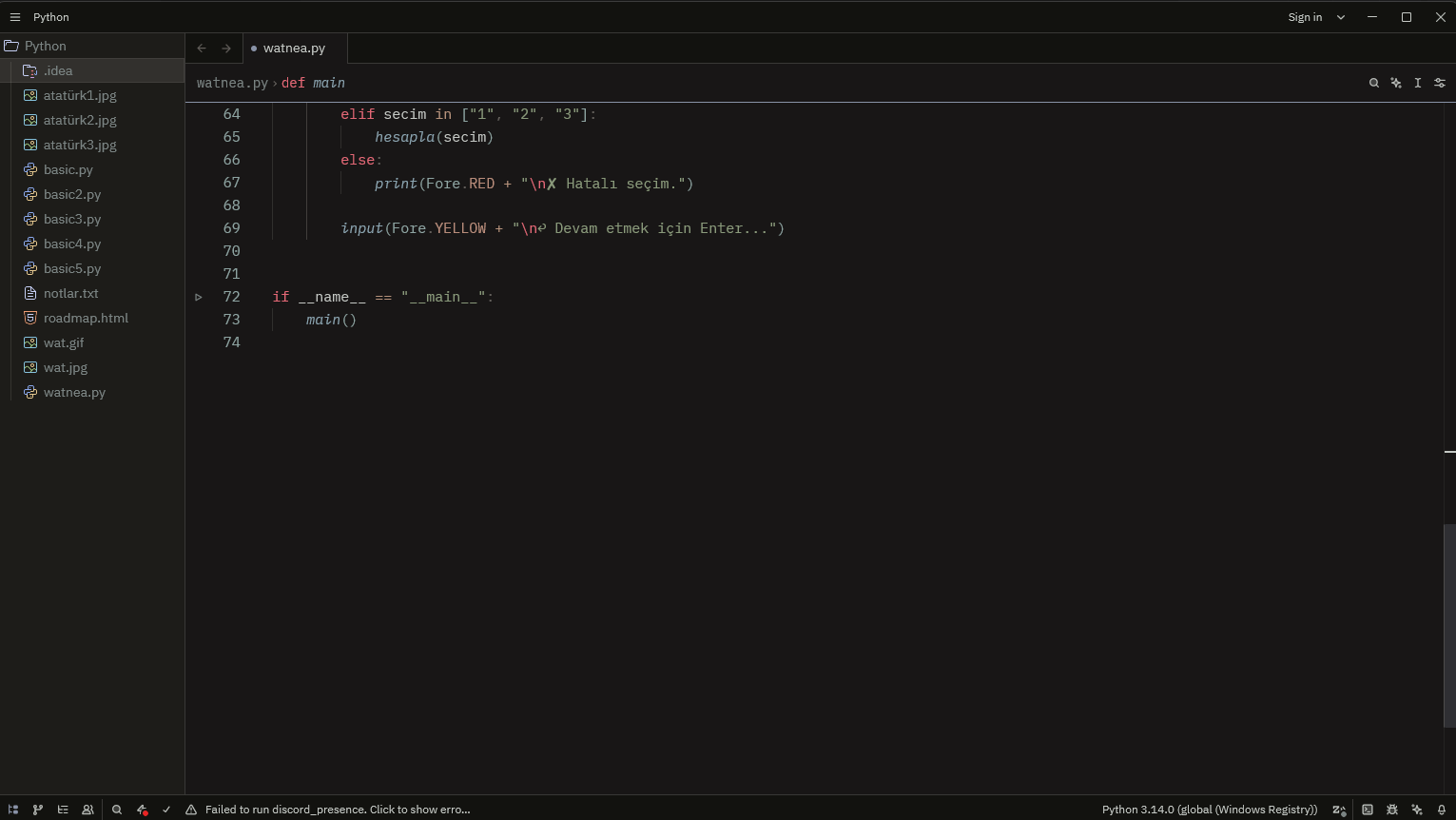
Task: Open the hamburger application menu
Action: [14, 17]
